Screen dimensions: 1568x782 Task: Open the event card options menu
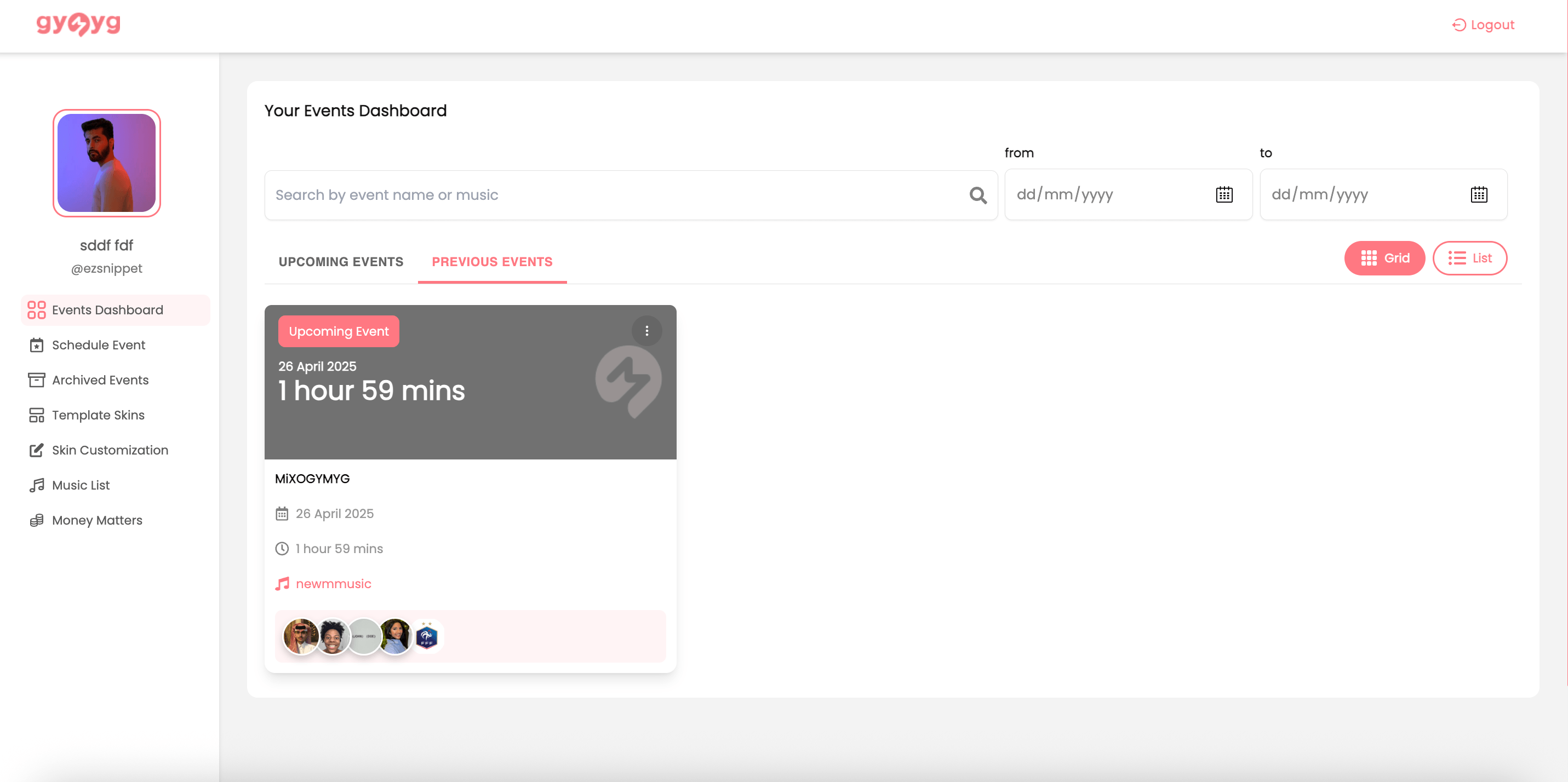click(x=646, y=331)
